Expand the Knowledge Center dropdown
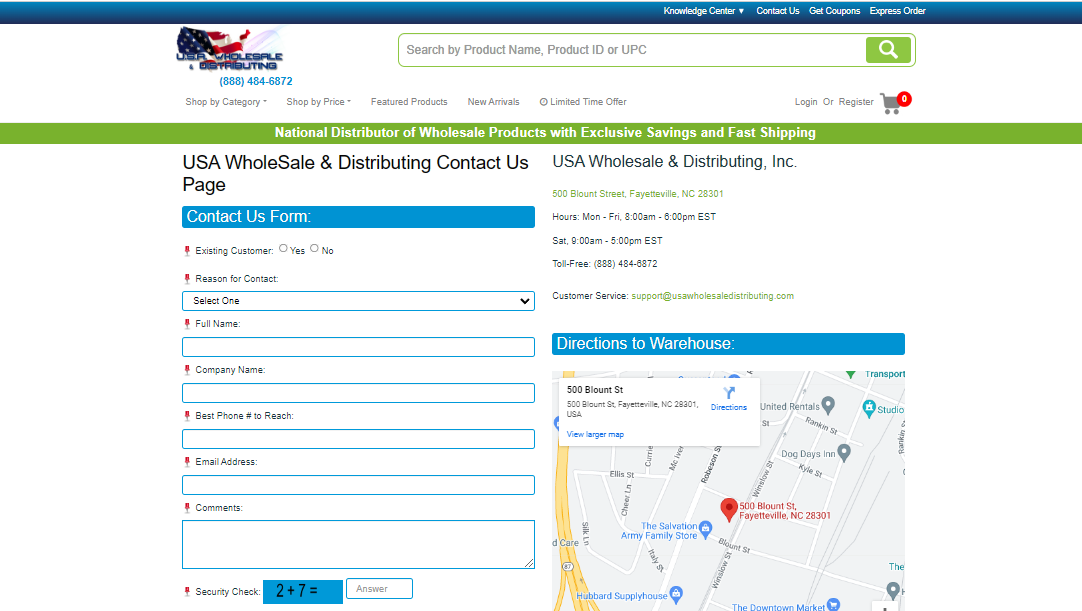This screenshot has width=1082, height=611. point(703,11)
